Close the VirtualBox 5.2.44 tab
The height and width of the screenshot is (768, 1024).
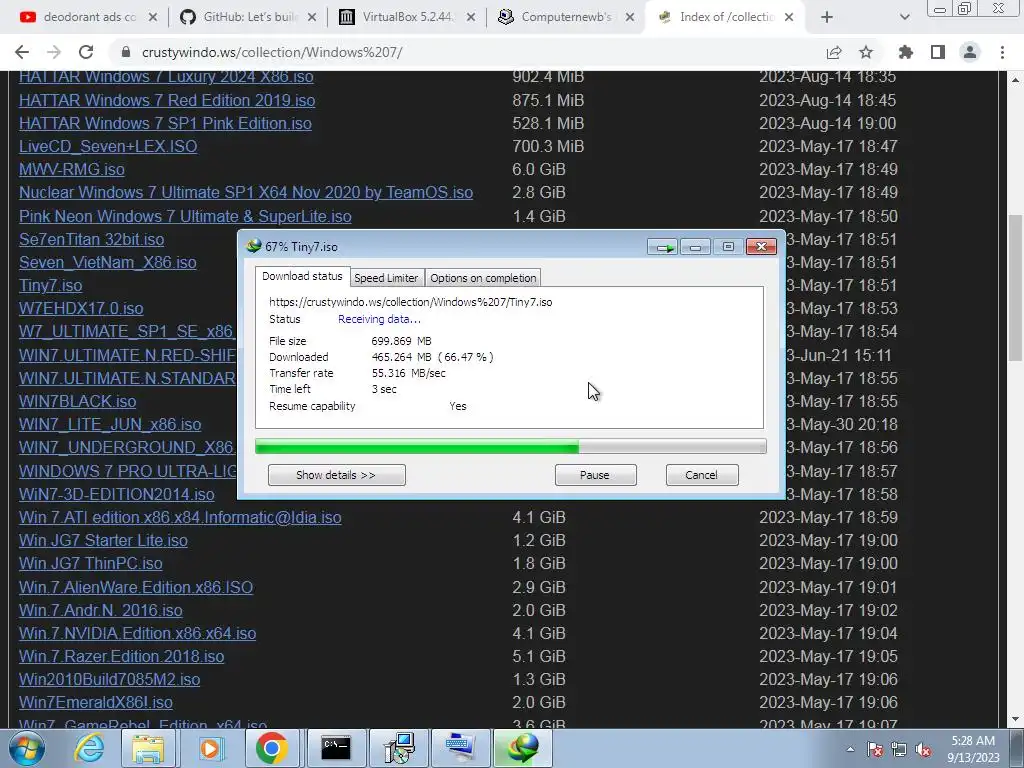(471, 17)
